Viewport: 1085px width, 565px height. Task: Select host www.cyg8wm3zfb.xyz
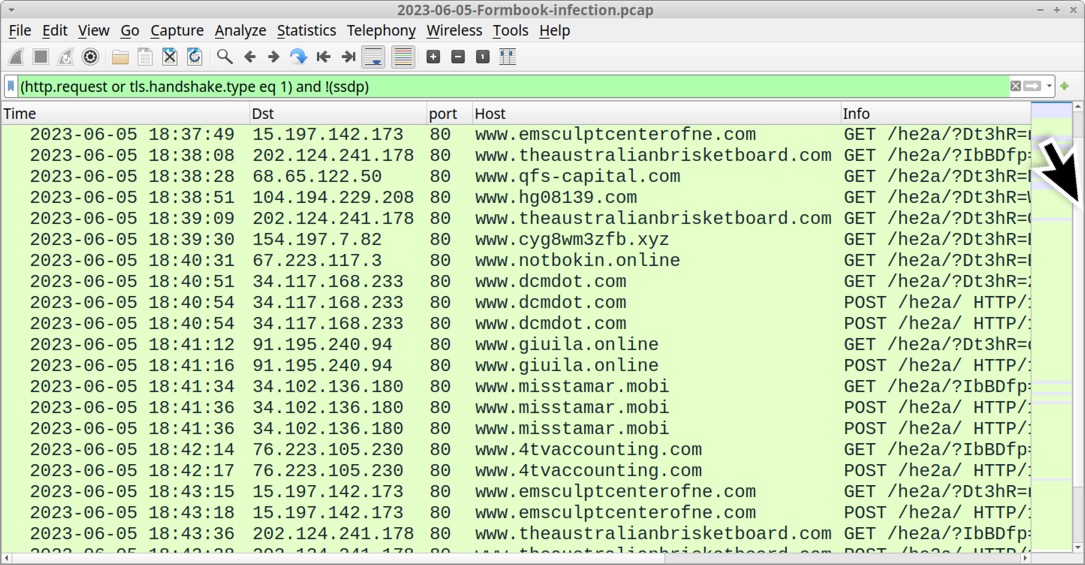pos(572,239)
